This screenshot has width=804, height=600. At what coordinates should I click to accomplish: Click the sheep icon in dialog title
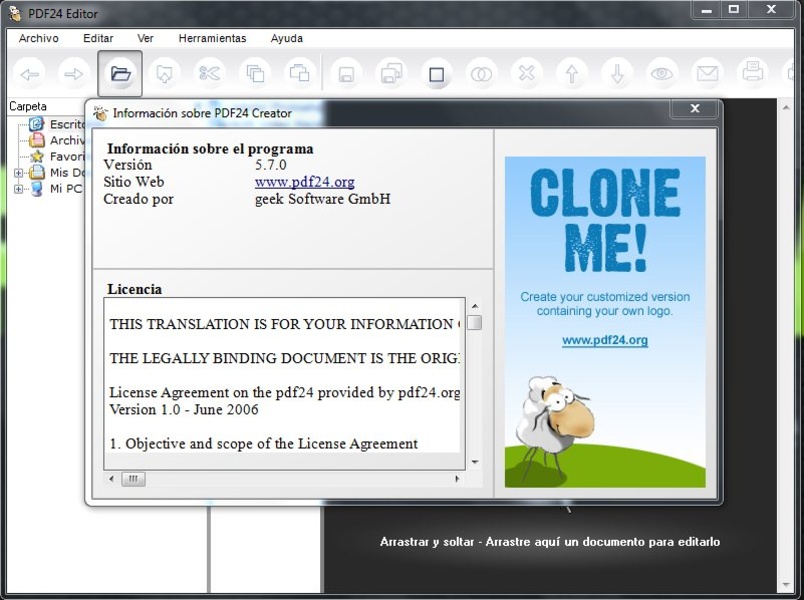coord(100,113)
